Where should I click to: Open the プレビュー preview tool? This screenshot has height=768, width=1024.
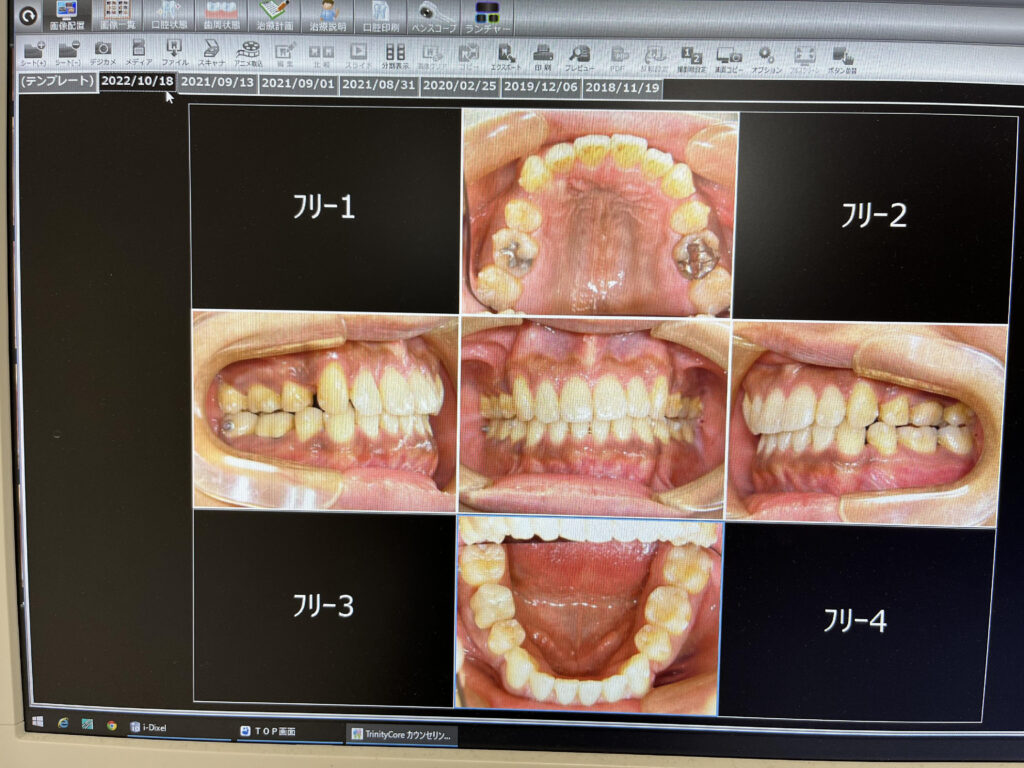coord(579,56)
